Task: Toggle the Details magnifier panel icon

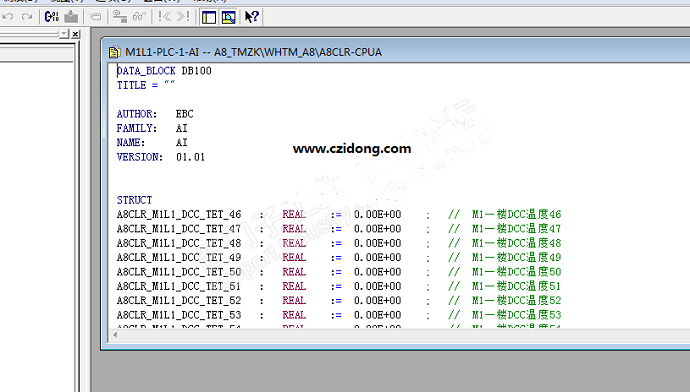Action: click(228, 17)
